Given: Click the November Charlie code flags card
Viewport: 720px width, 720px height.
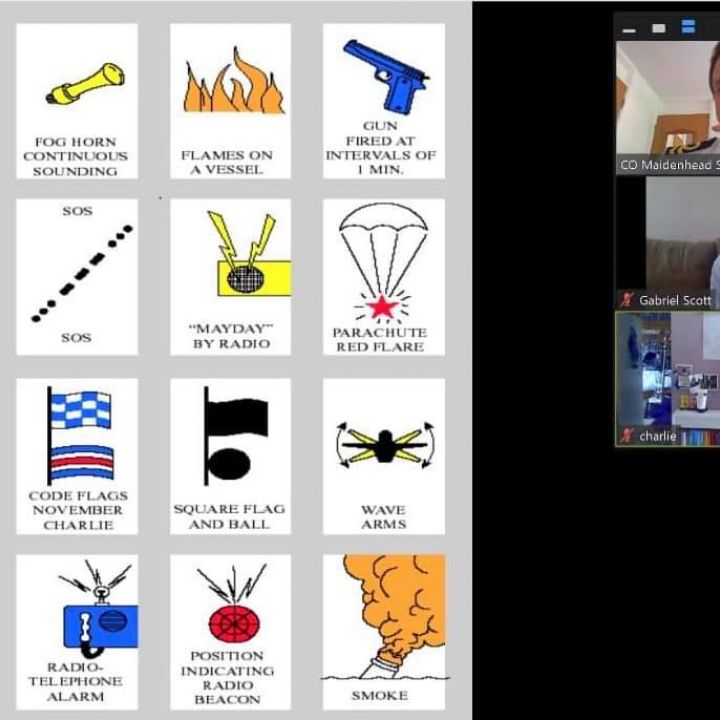Looking at the screenshot, I should (76, 456).
